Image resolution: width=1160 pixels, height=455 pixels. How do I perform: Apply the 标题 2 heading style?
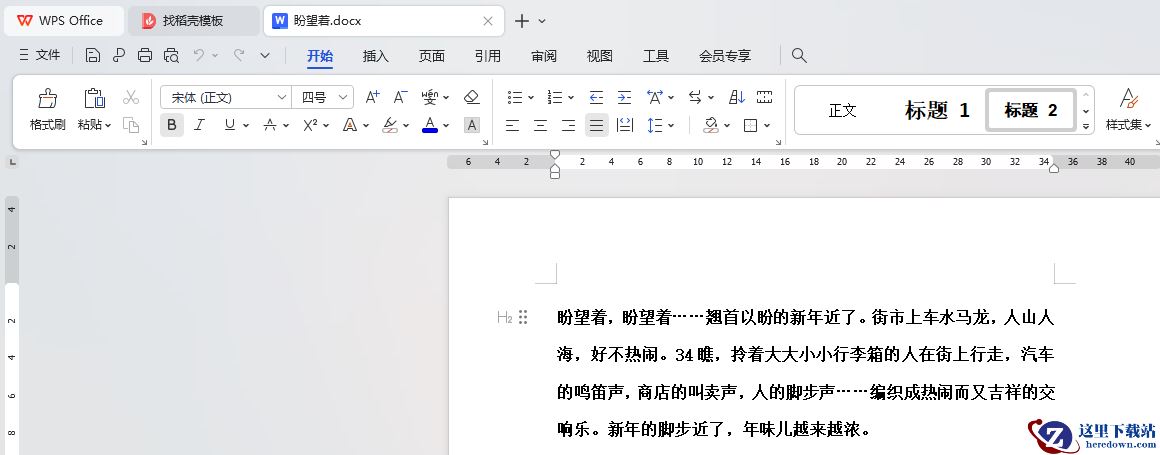pos(1031,111)
